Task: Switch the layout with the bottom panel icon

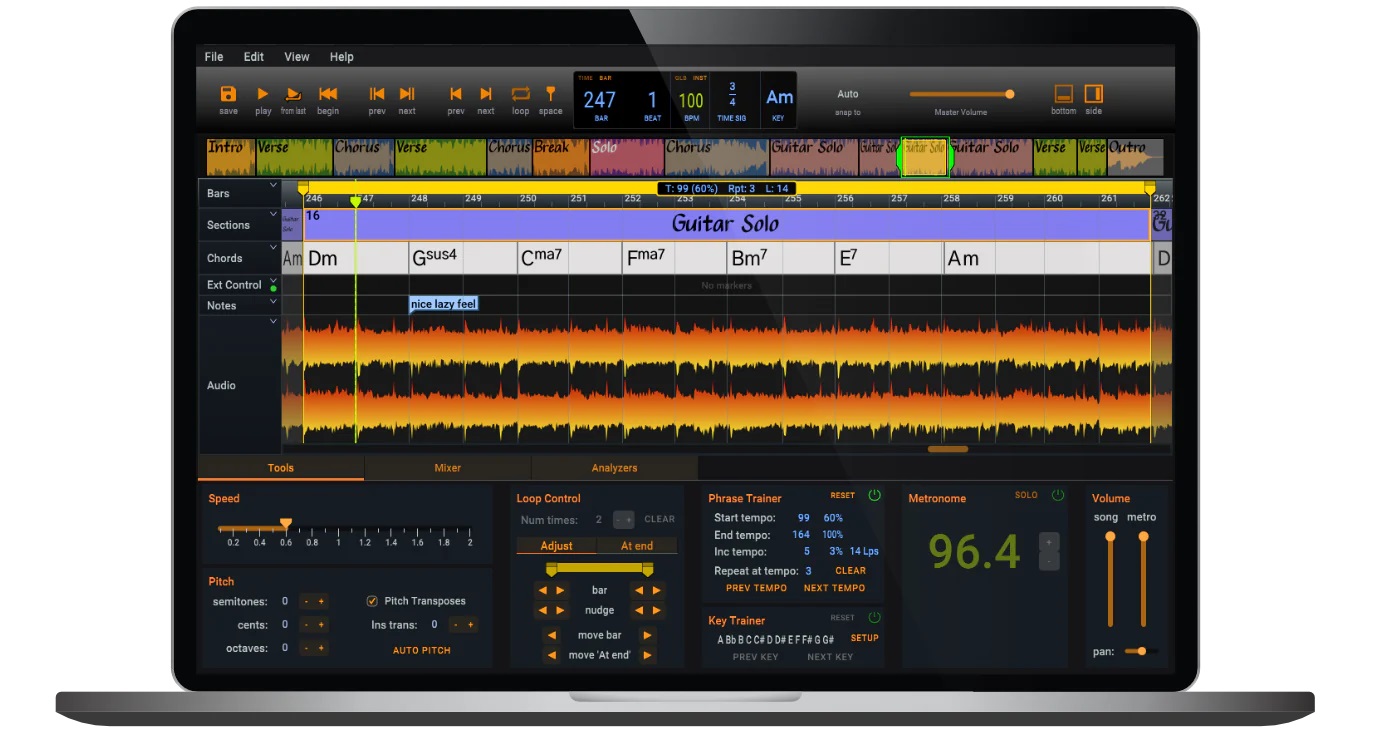Action: coord(1064,93)
